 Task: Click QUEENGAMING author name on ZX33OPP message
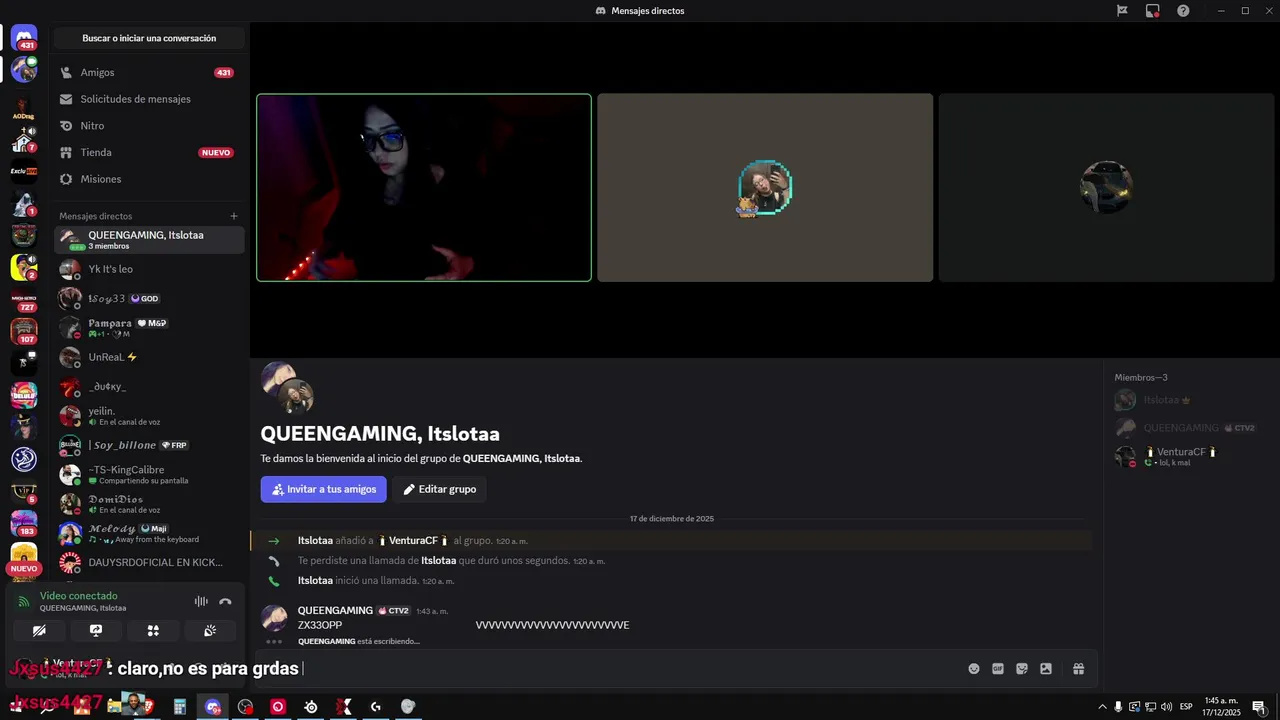335,611
